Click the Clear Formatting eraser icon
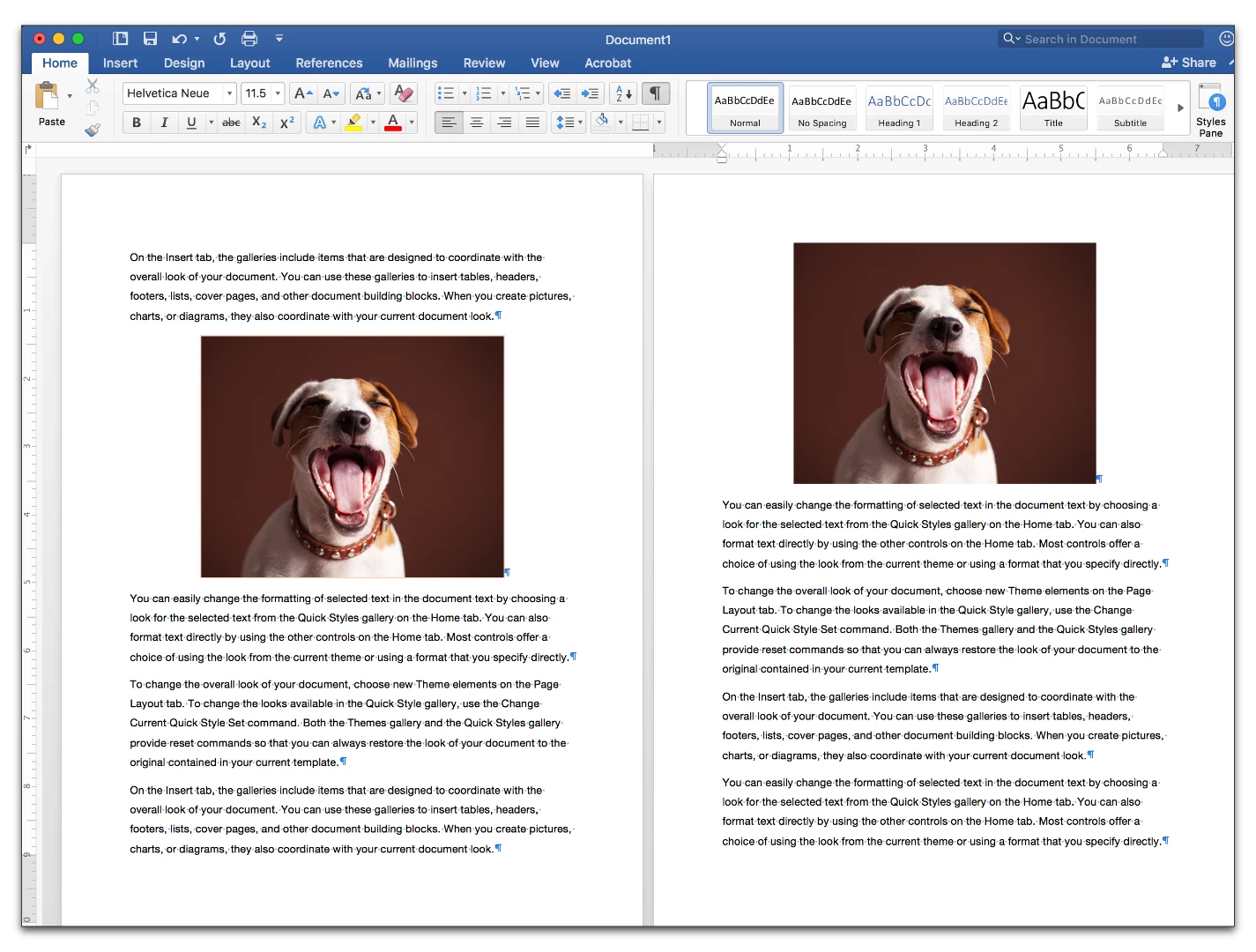1256x952 pixels. coord(404,93)
